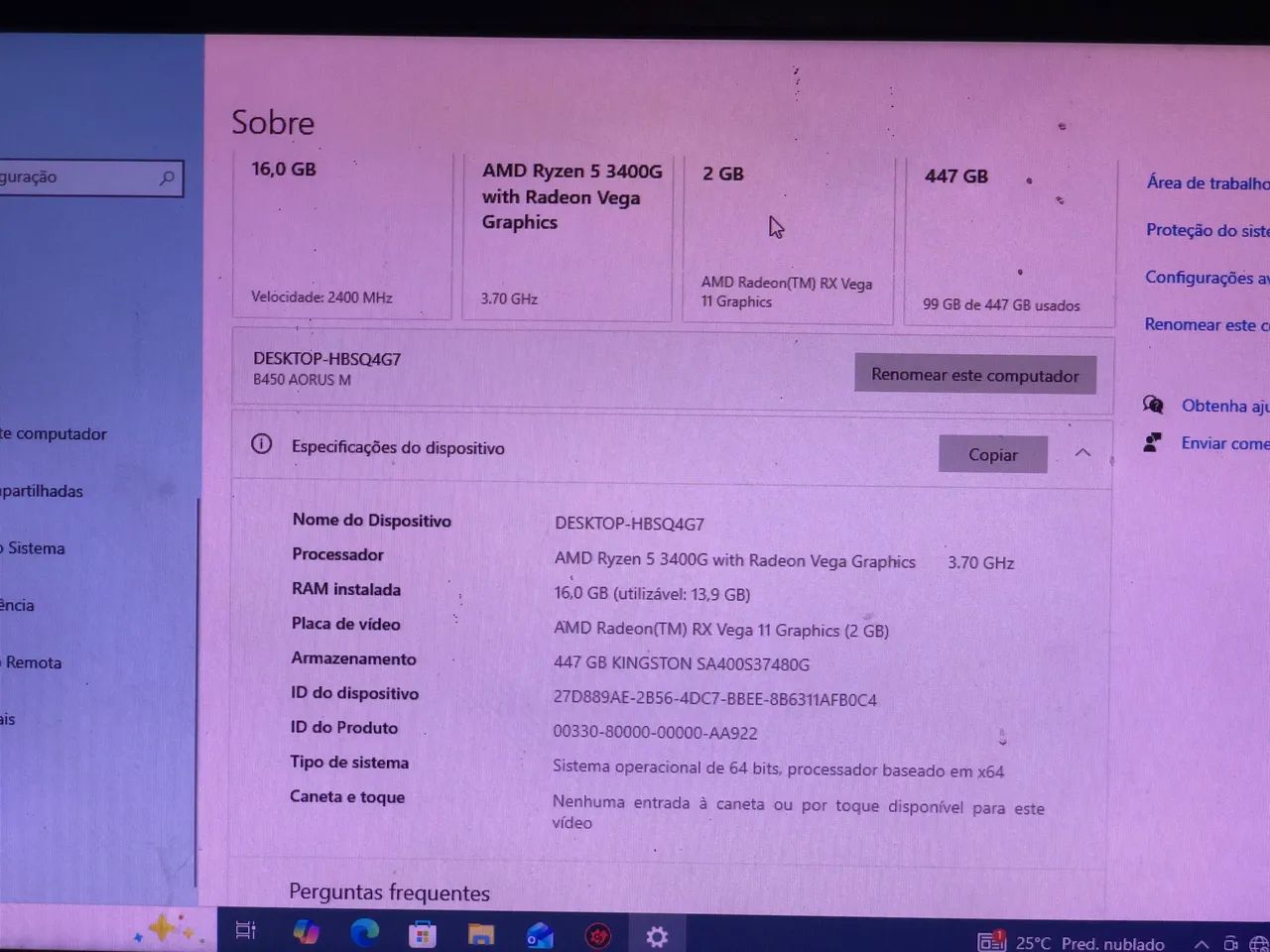
Task: Click the search magnifier in settings box
Action: [x=167, y=178]
